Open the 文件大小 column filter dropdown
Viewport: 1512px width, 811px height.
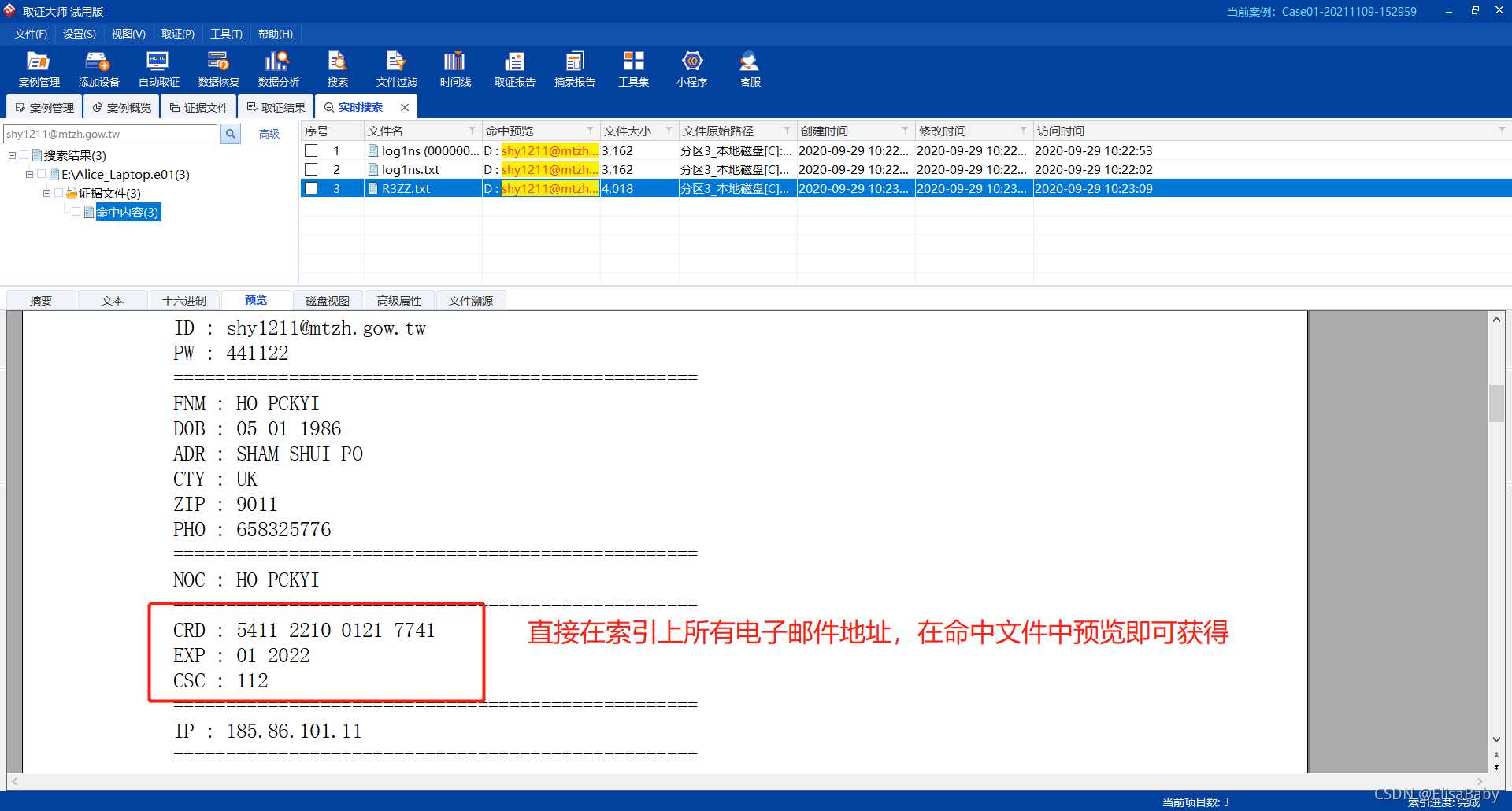coord(669,130)
